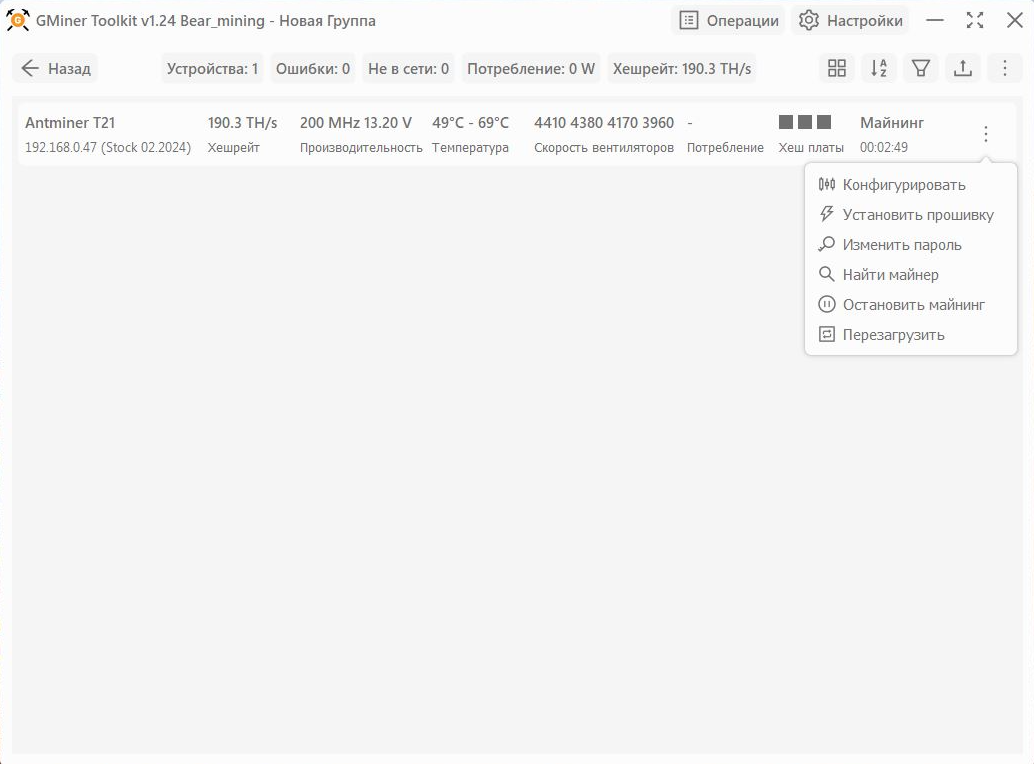Open the Antminer T21 row three-dots menu
This screenshot has height=764, width=1034.
coord(986,134)
